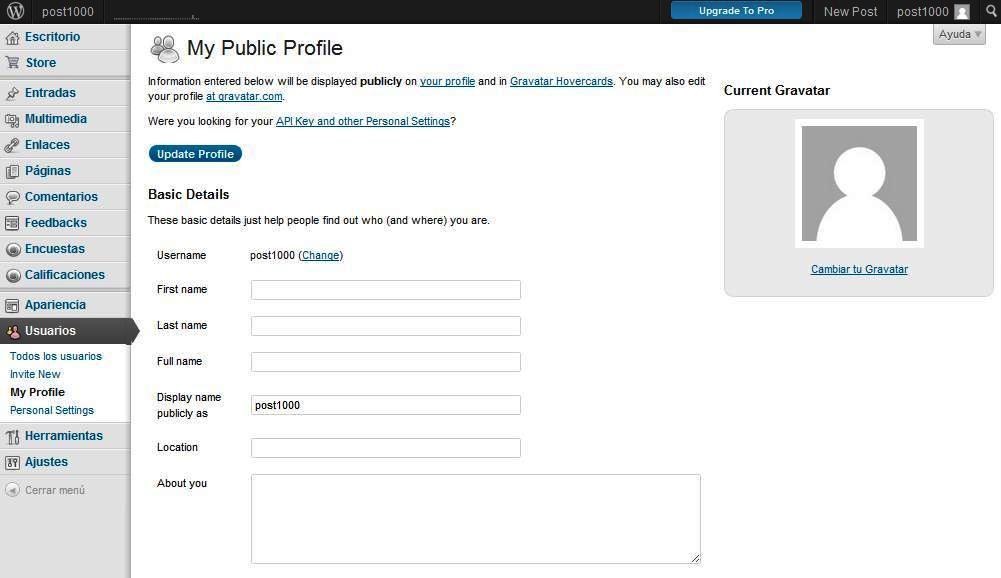Expand the Ayuda help dropdown
The image size is (1001, 578).
point(959,34)
